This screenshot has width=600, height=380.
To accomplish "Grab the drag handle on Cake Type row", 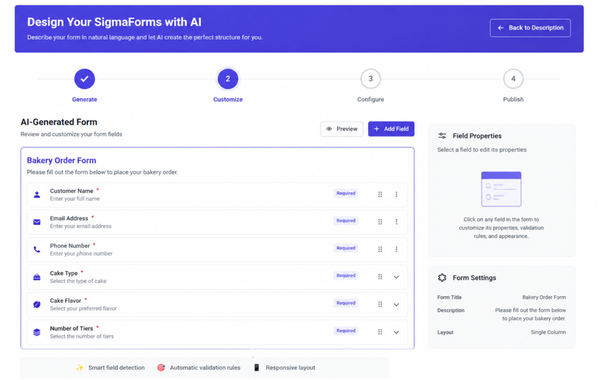I will [x=380, y=277].
